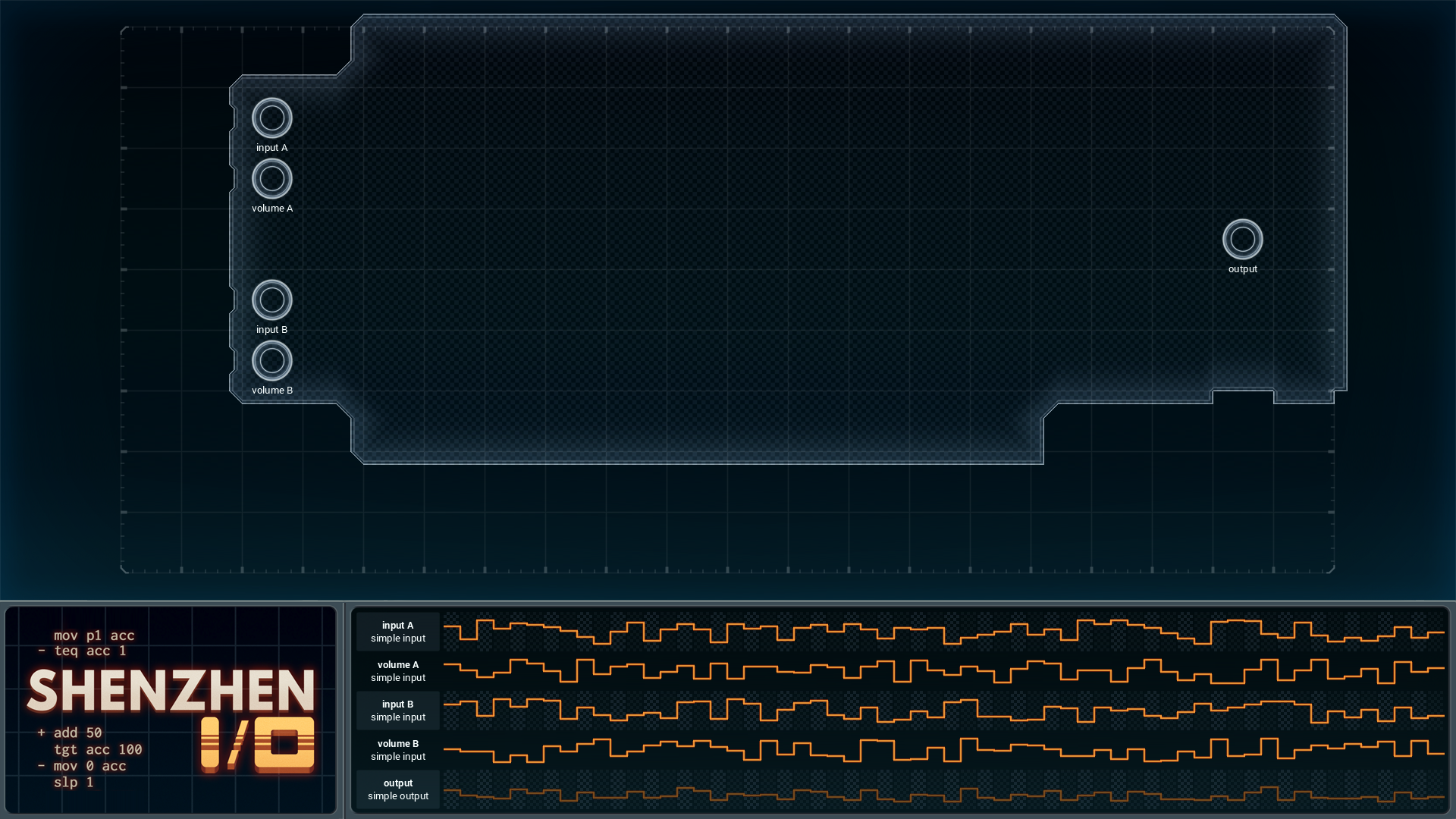Click the volume B waveform graph
1456x819 pixels.
[943, 750]
